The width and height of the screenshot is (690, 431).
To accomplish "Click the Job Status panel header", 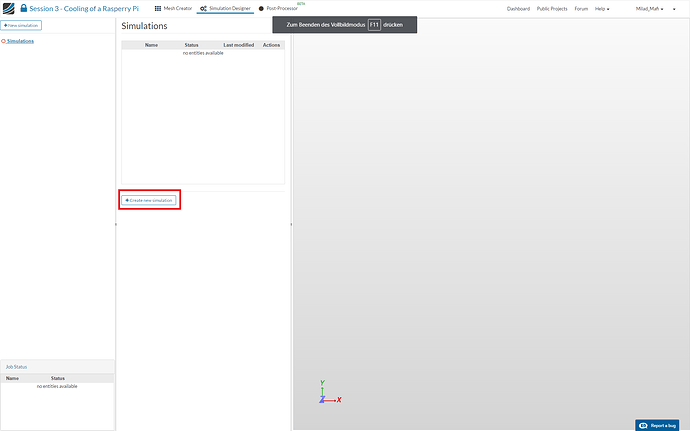I will pyautogui.click(x=57, y=367).
